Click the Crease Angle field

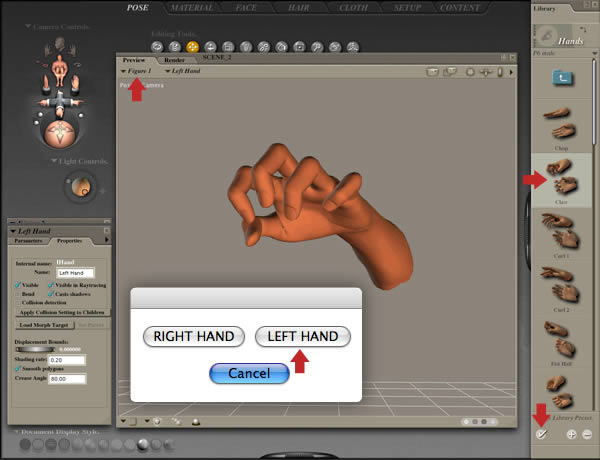pyautogui.click(x=67, y=379)
